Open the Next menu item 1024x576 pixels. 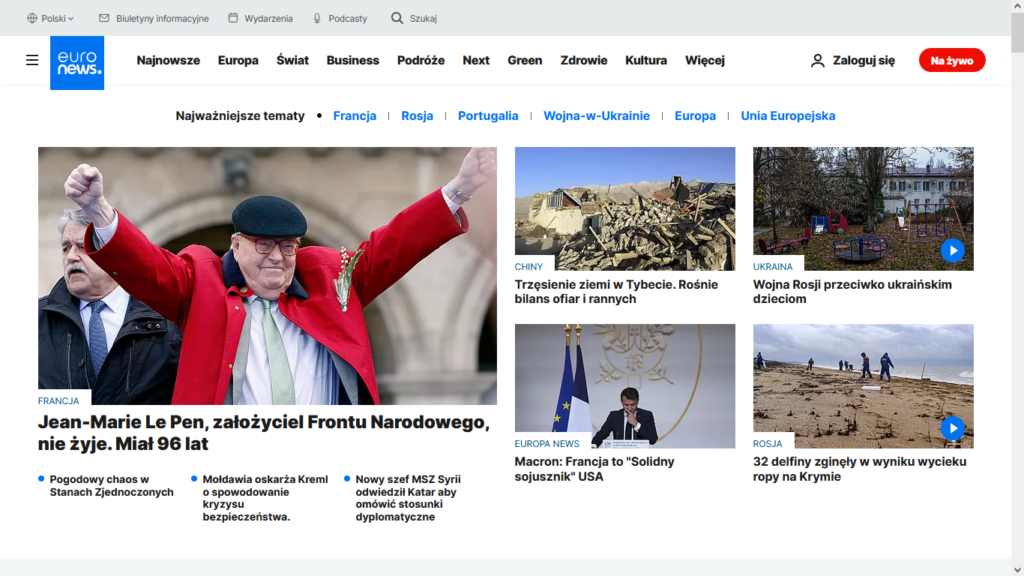476,60
